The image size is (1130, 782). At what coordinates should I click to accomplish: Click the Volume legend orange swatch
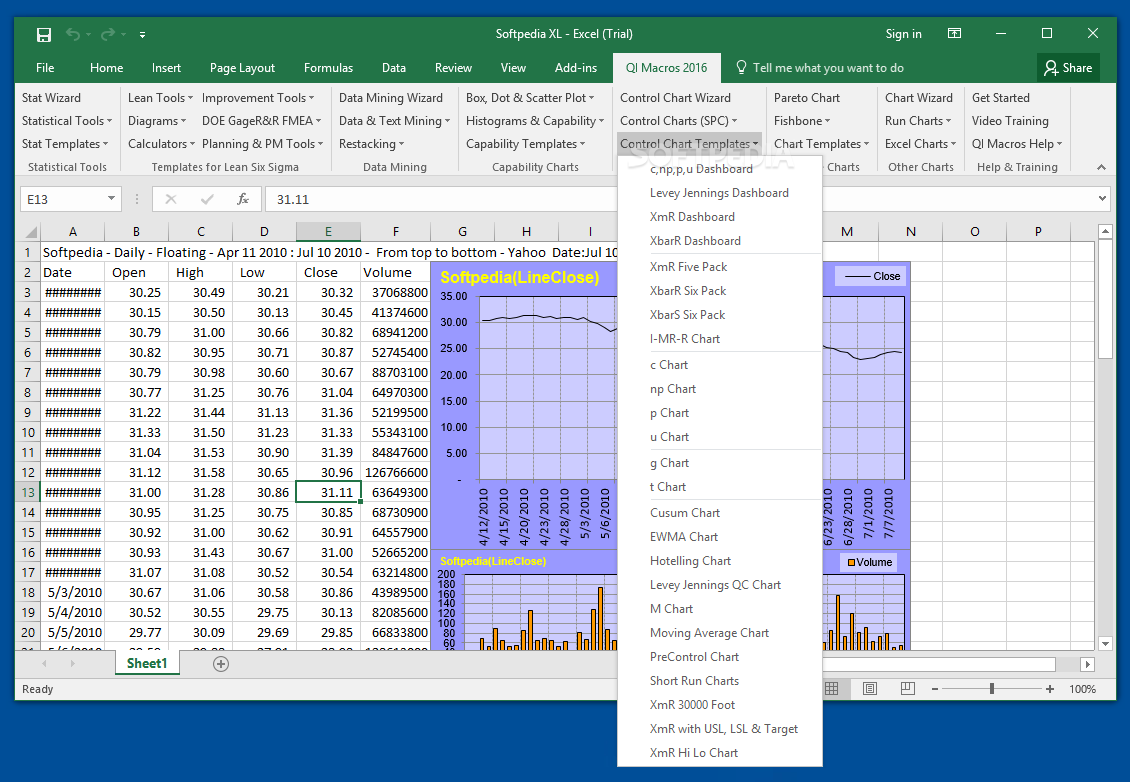(852, 563)
